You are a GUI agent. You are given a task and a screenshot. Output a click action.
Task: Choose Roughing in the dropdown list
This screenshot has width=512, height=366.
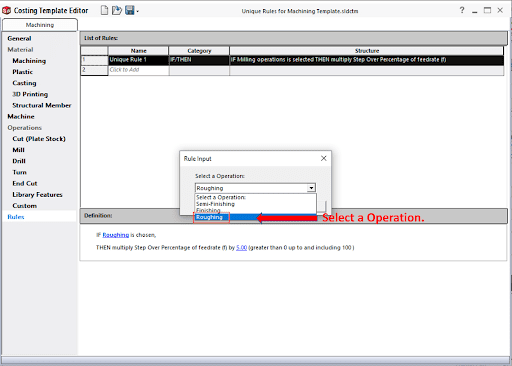click(209, 217)
